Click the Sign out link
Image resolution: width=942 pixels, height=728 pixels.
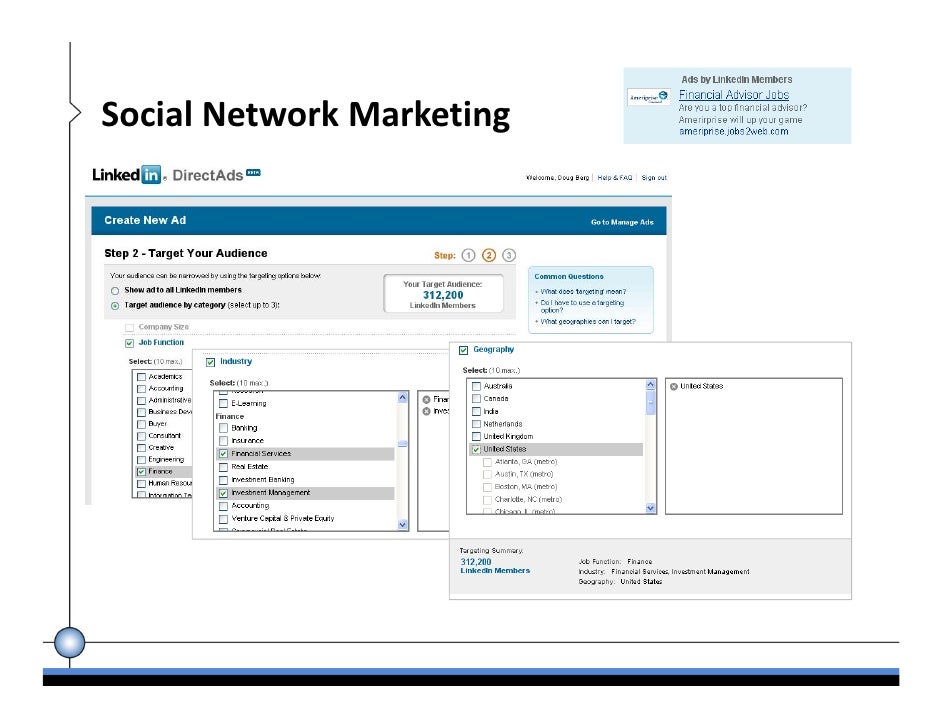[654, 178]
